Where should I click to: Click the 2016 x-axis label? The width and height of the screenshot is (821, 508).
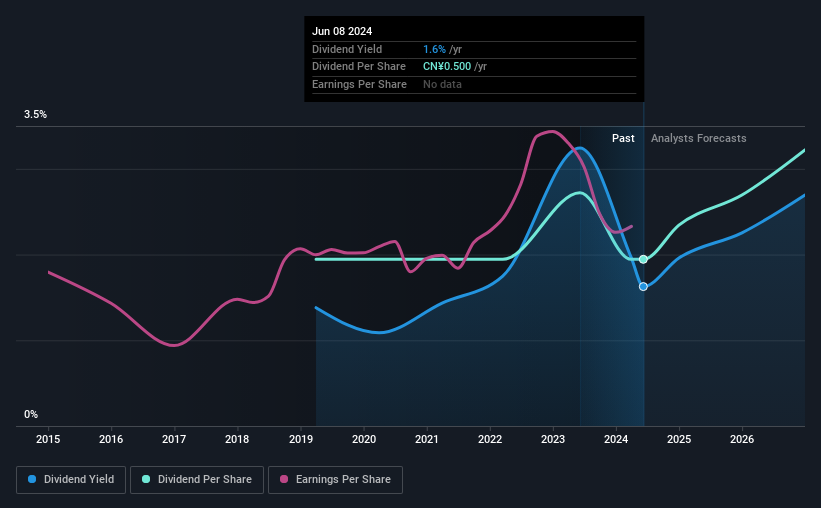point(111,439)
